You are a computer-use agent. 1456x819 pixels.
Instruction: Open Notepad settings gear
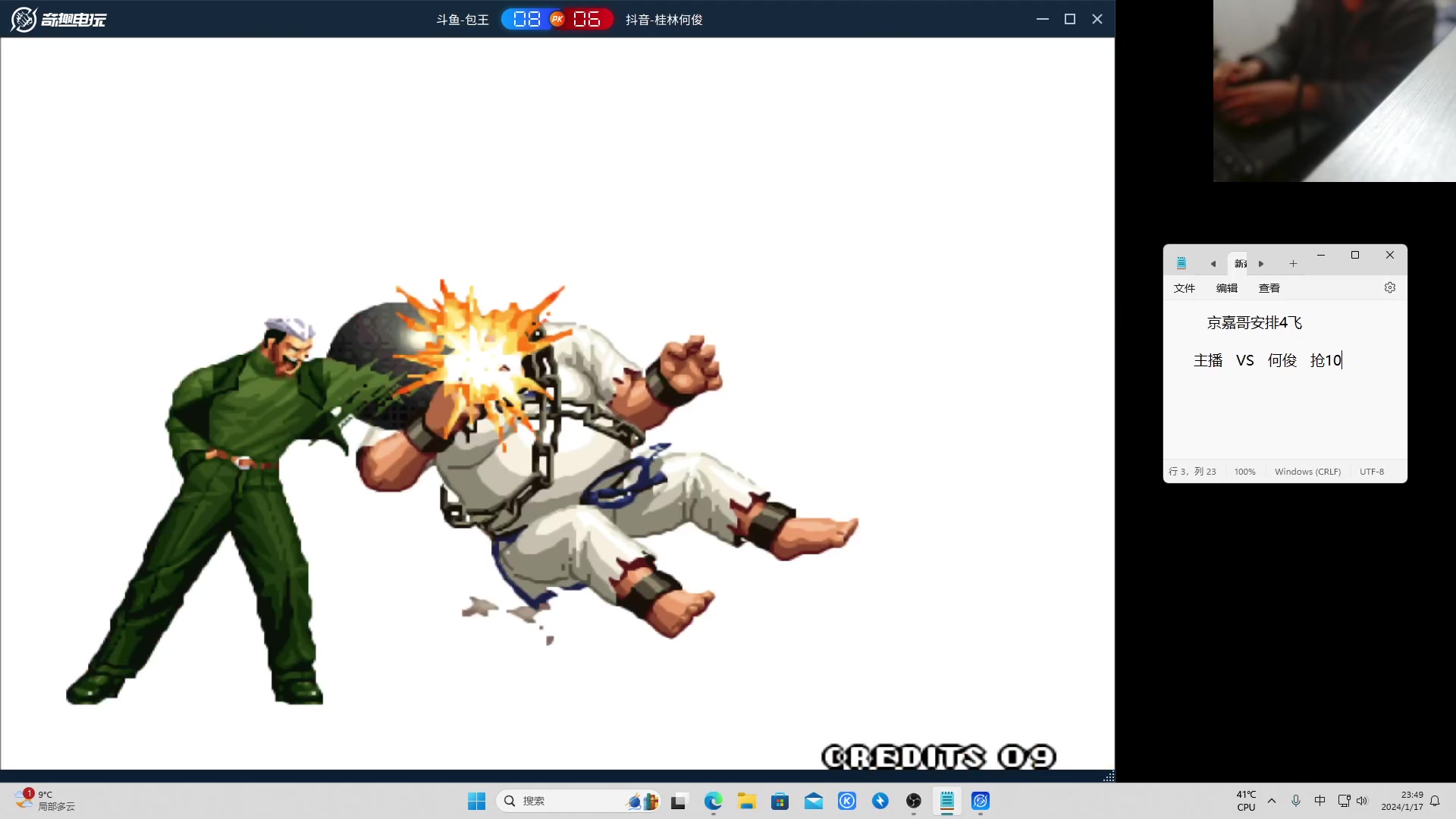[x=1389, y=287]
